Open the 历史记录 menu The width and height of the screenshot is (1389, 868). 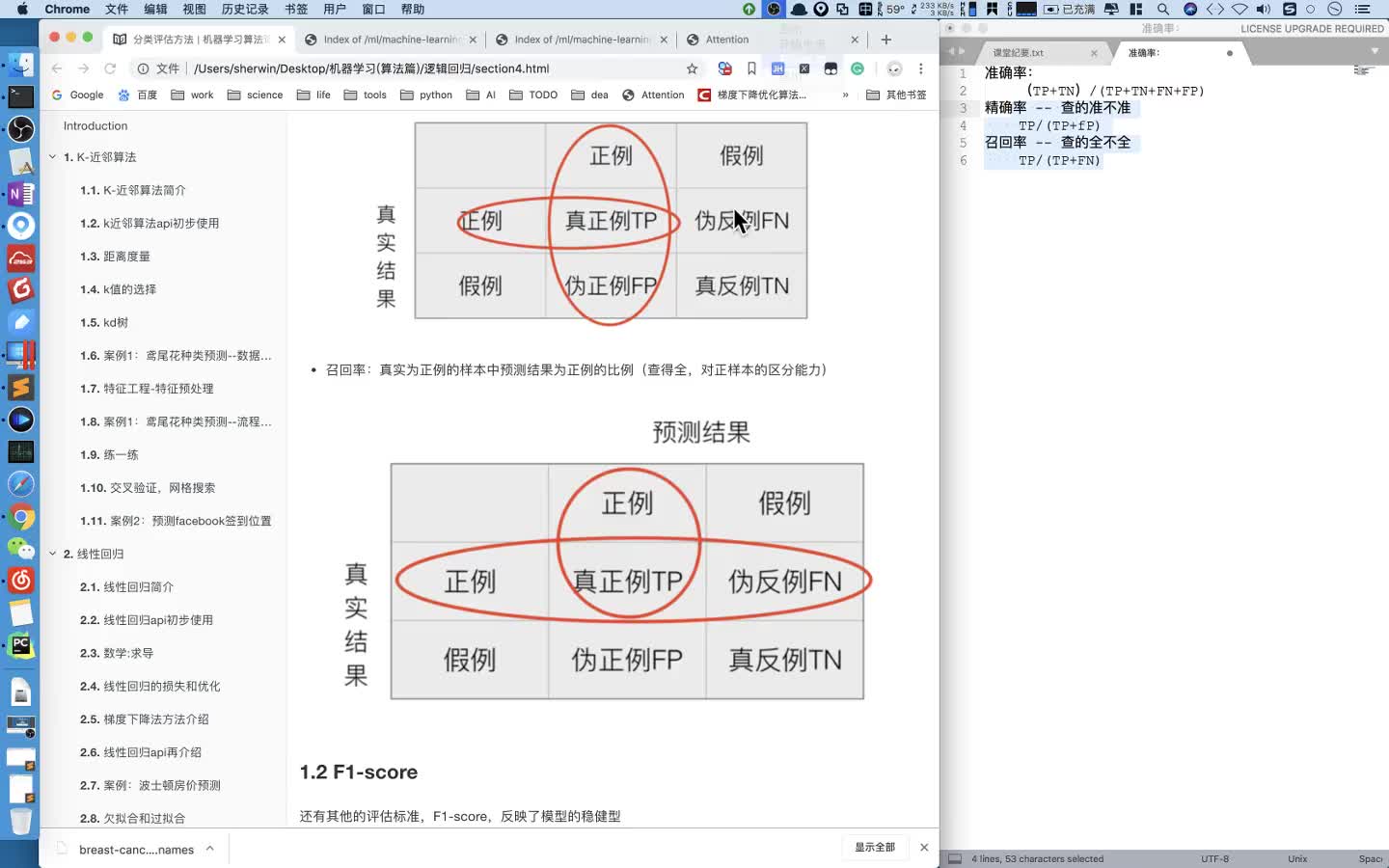[x=245, y=9]
